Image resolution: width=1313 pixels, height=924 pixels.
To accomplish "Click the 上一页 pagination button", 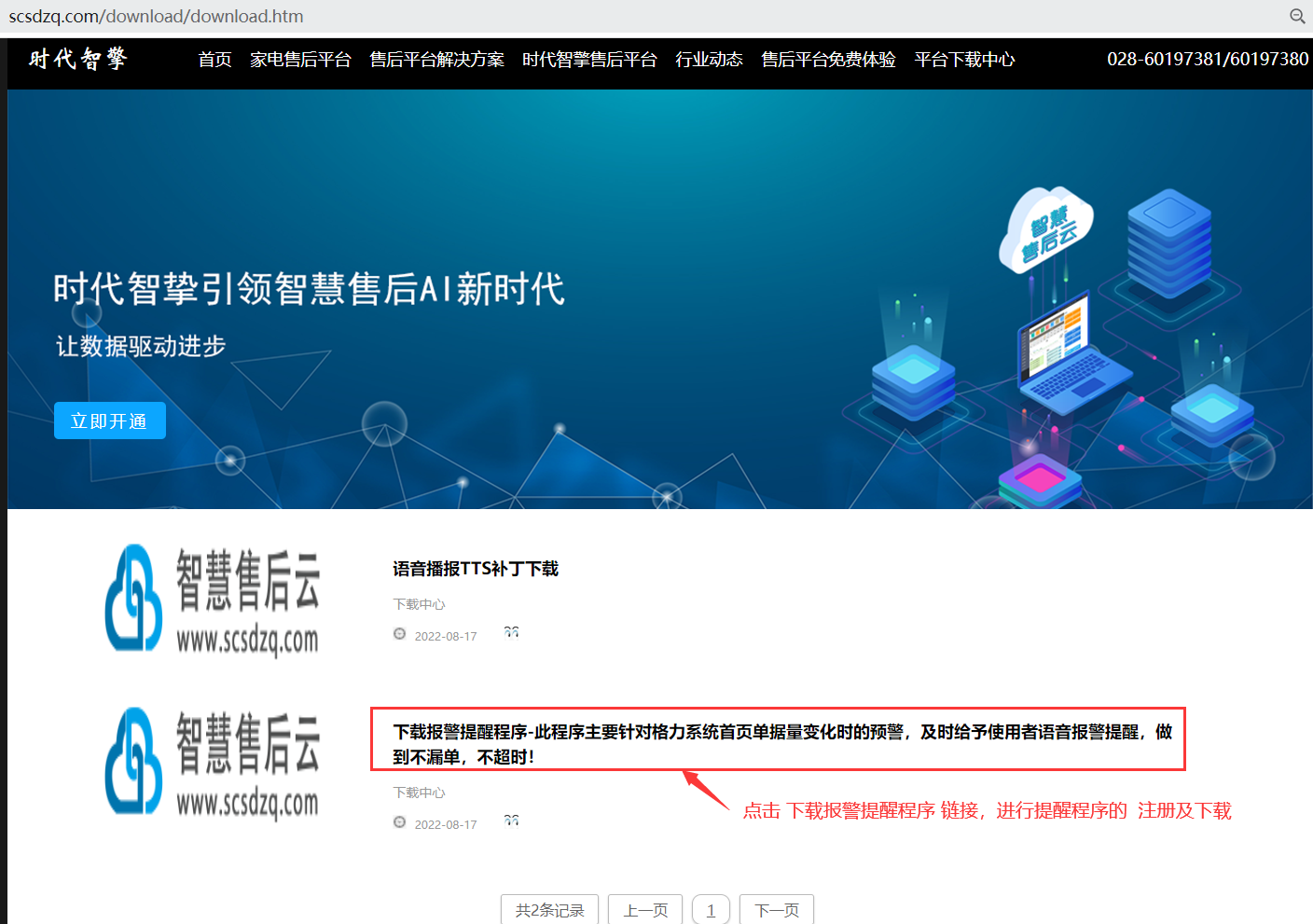I will pyautogui.click(x=645, y=910).
